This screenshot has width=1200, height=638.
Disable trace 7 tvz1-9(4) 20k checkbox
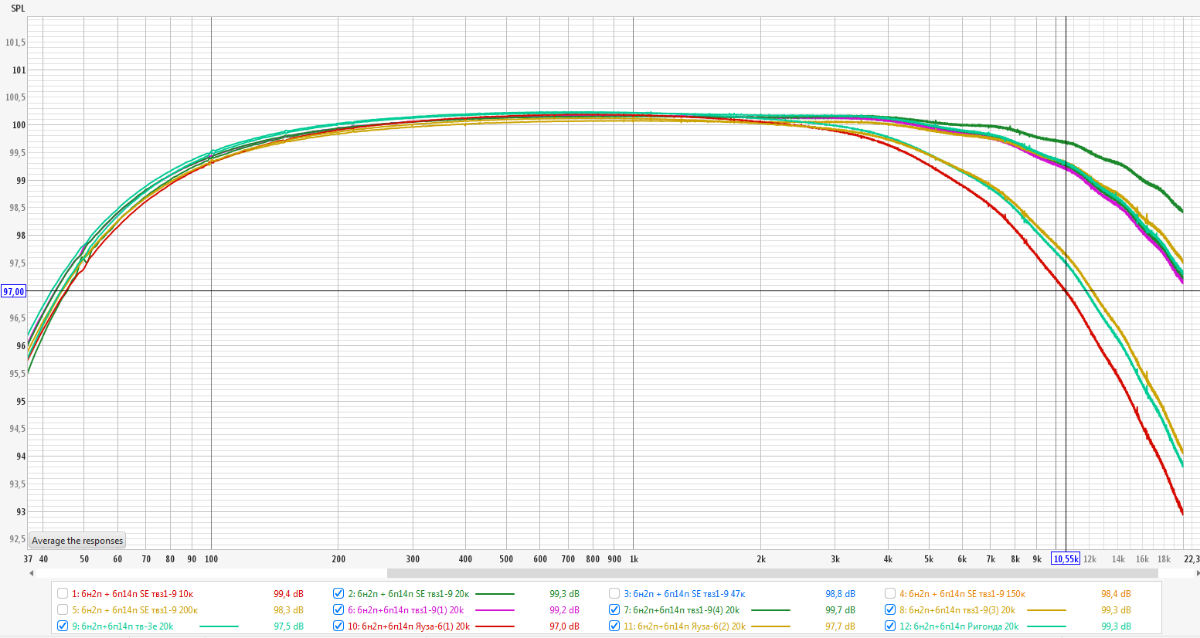click(615, 609)
